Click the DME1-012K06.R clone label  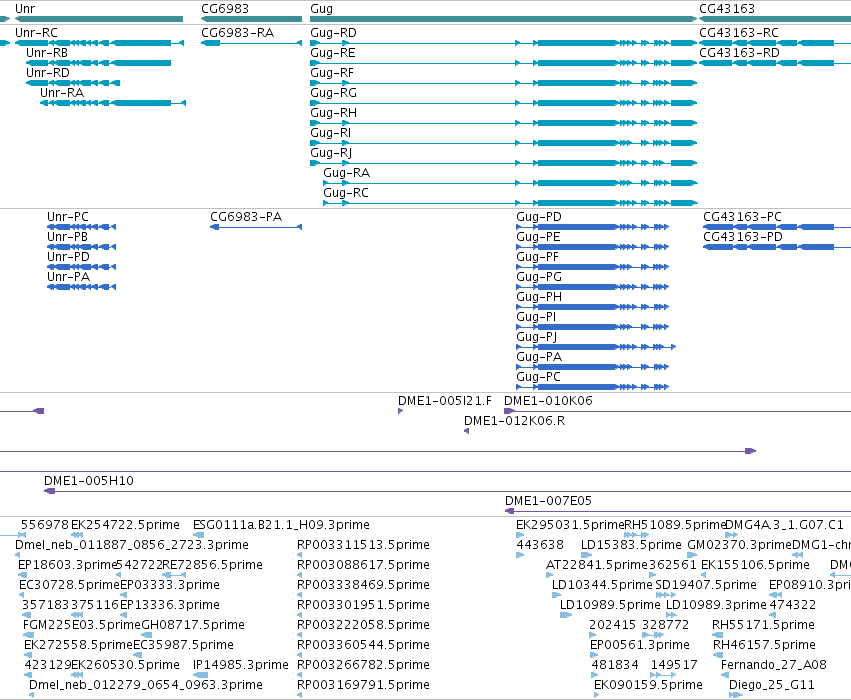(x=515, y=421)
